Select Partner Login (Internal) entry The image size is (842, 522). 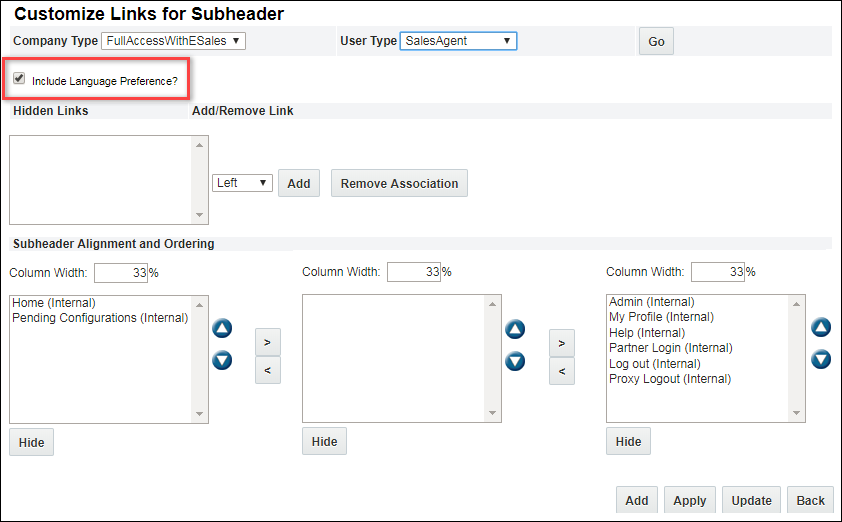coord(671,347)
